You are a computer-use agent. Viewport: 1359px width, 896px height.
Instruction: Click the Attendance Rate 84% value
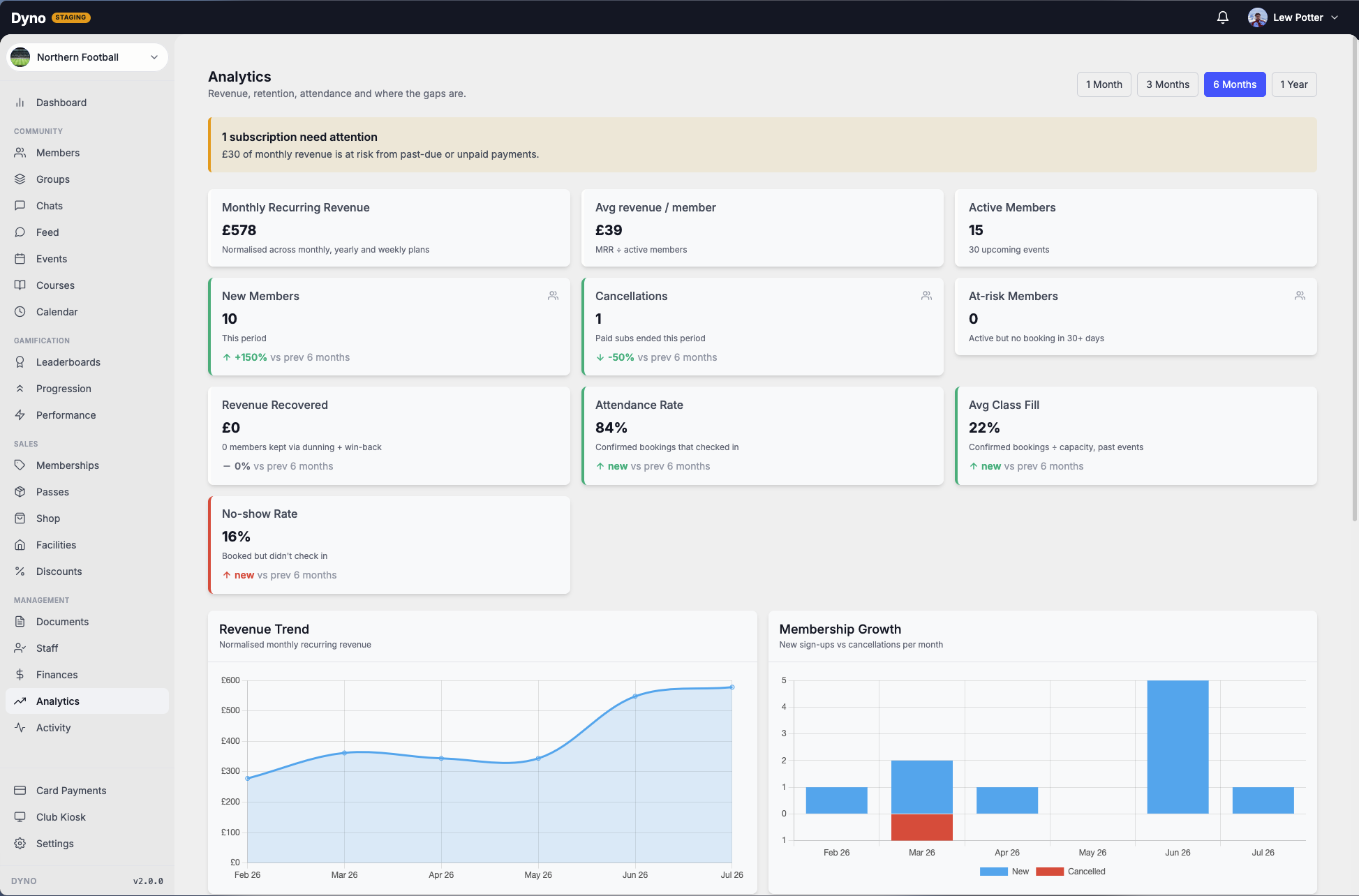click(611, 428)
